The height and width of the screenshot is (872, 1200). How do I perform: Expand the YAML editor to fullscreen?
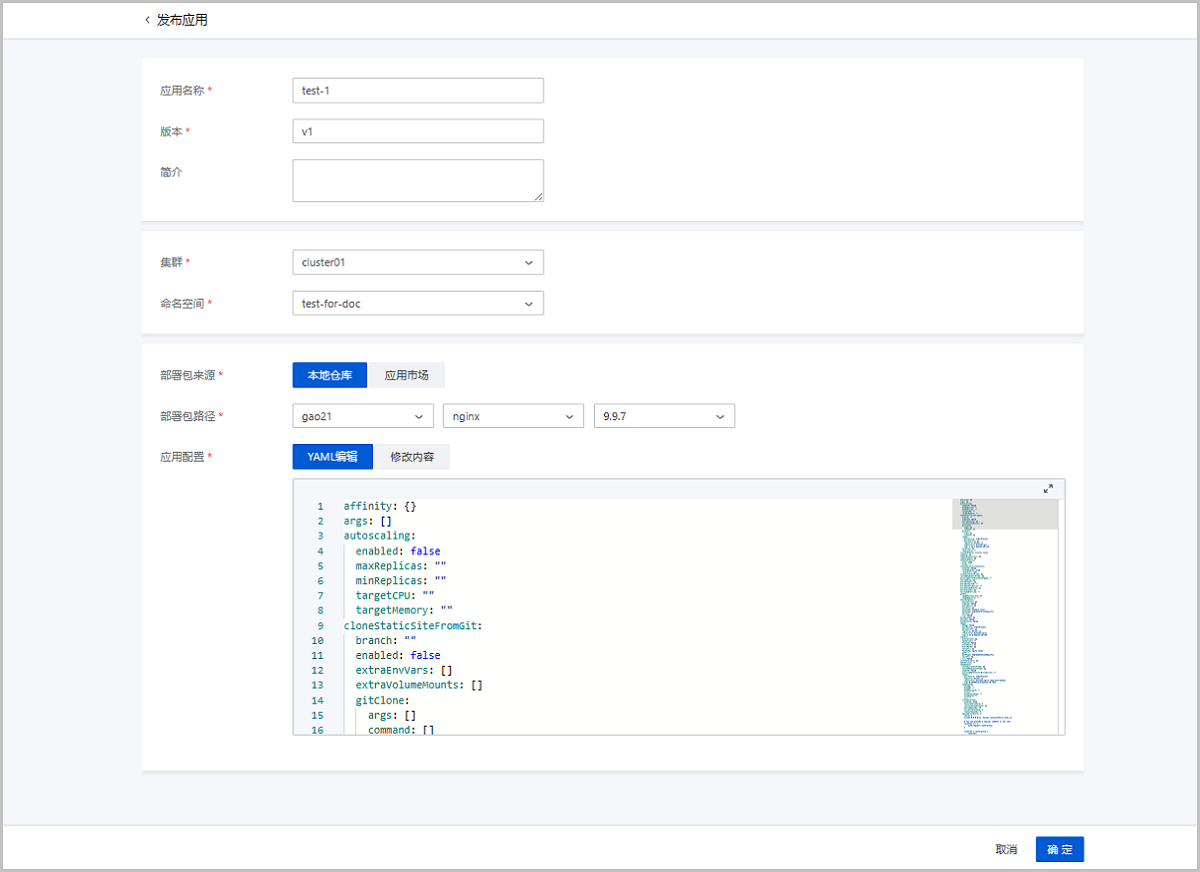[1048, 488]
